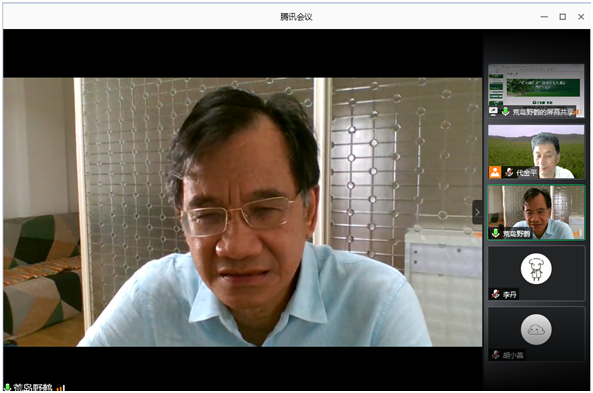593x393 pixels.
Task: Select 李丹's participant tile
Action: (536, 273)
